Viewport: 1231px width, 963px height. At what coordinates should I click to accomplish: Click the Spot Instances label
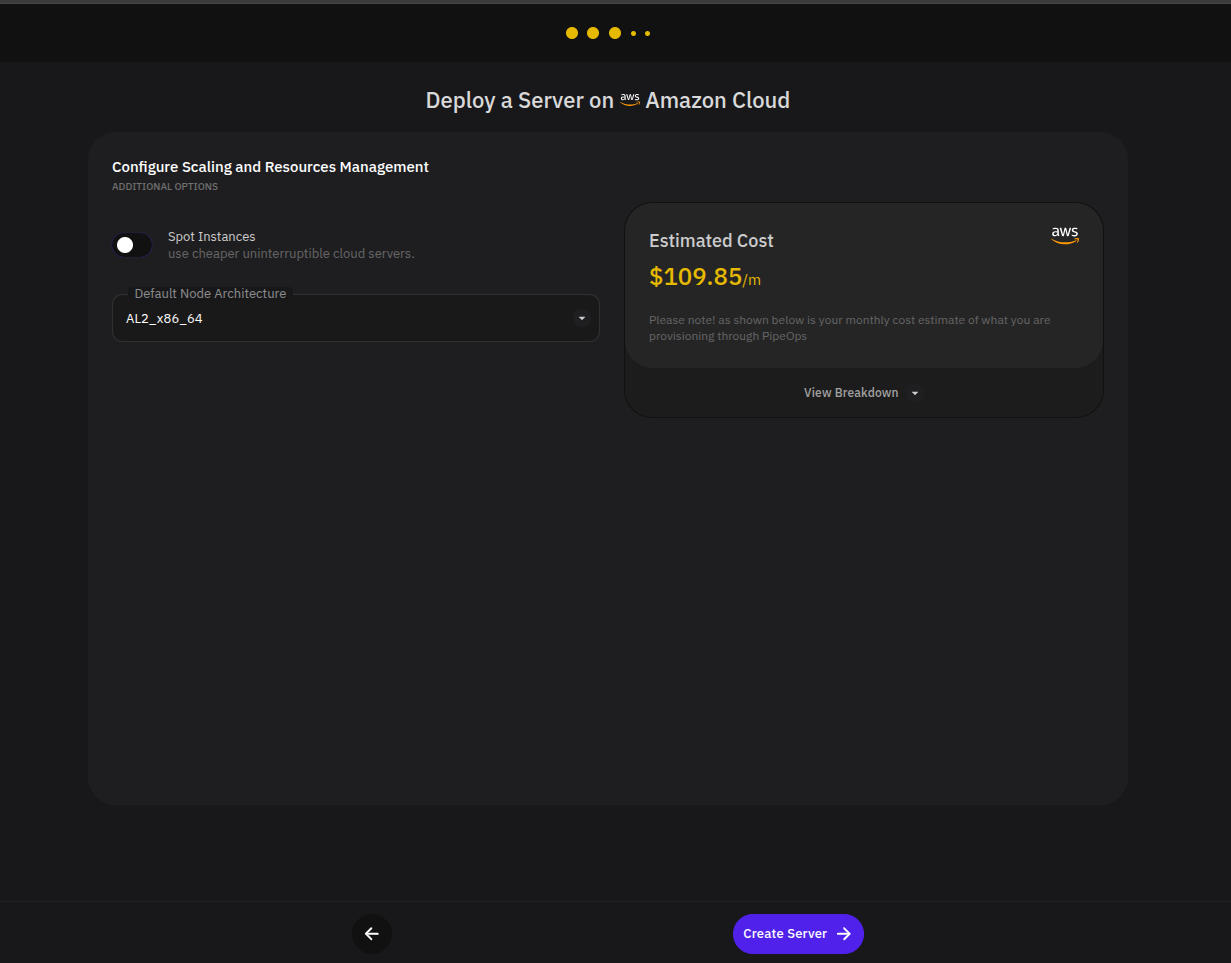coord(211,237)
